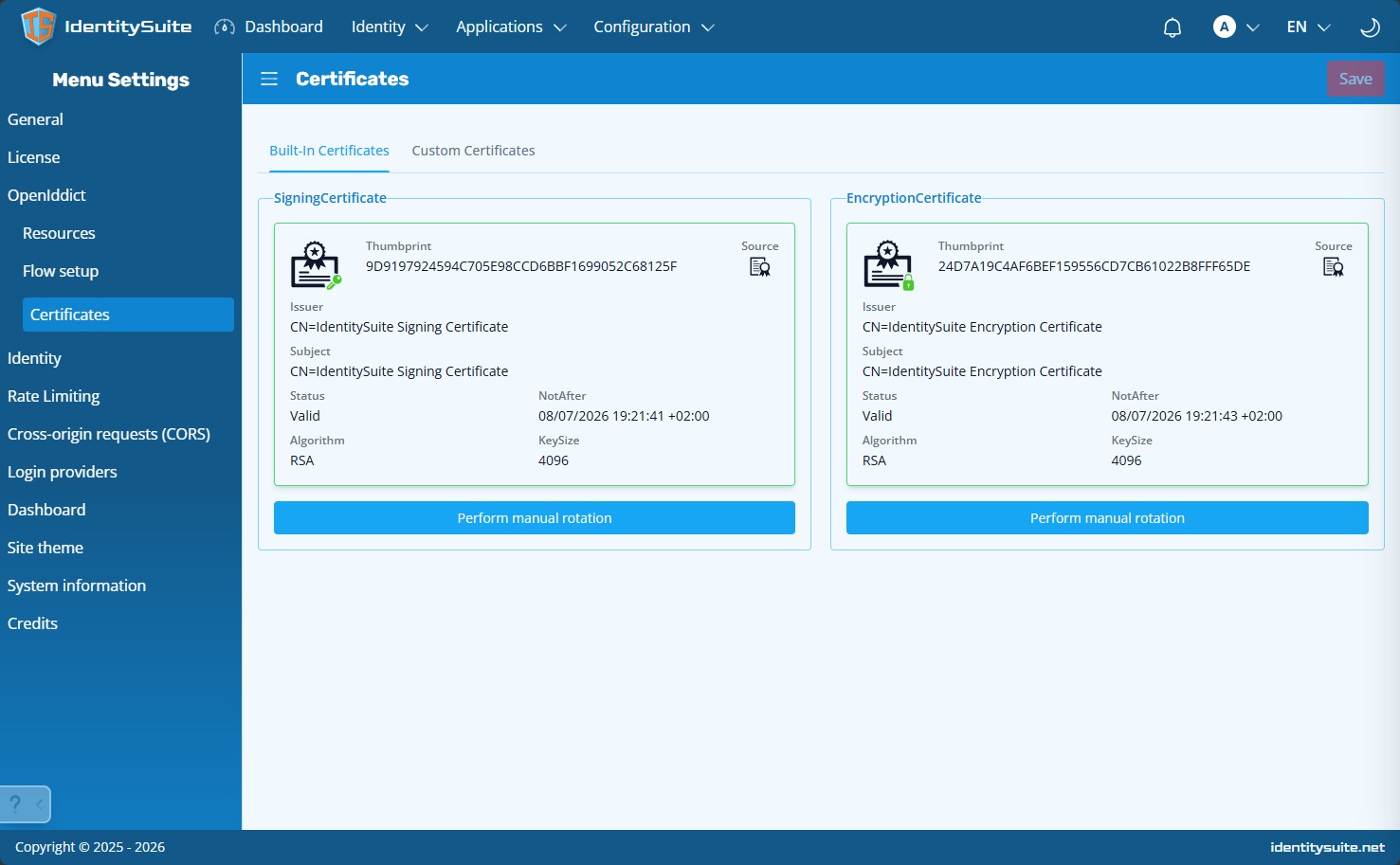Switch to Custom Certificates tab
Viewport: 1400px width, 865px height.
coord(473,151)
